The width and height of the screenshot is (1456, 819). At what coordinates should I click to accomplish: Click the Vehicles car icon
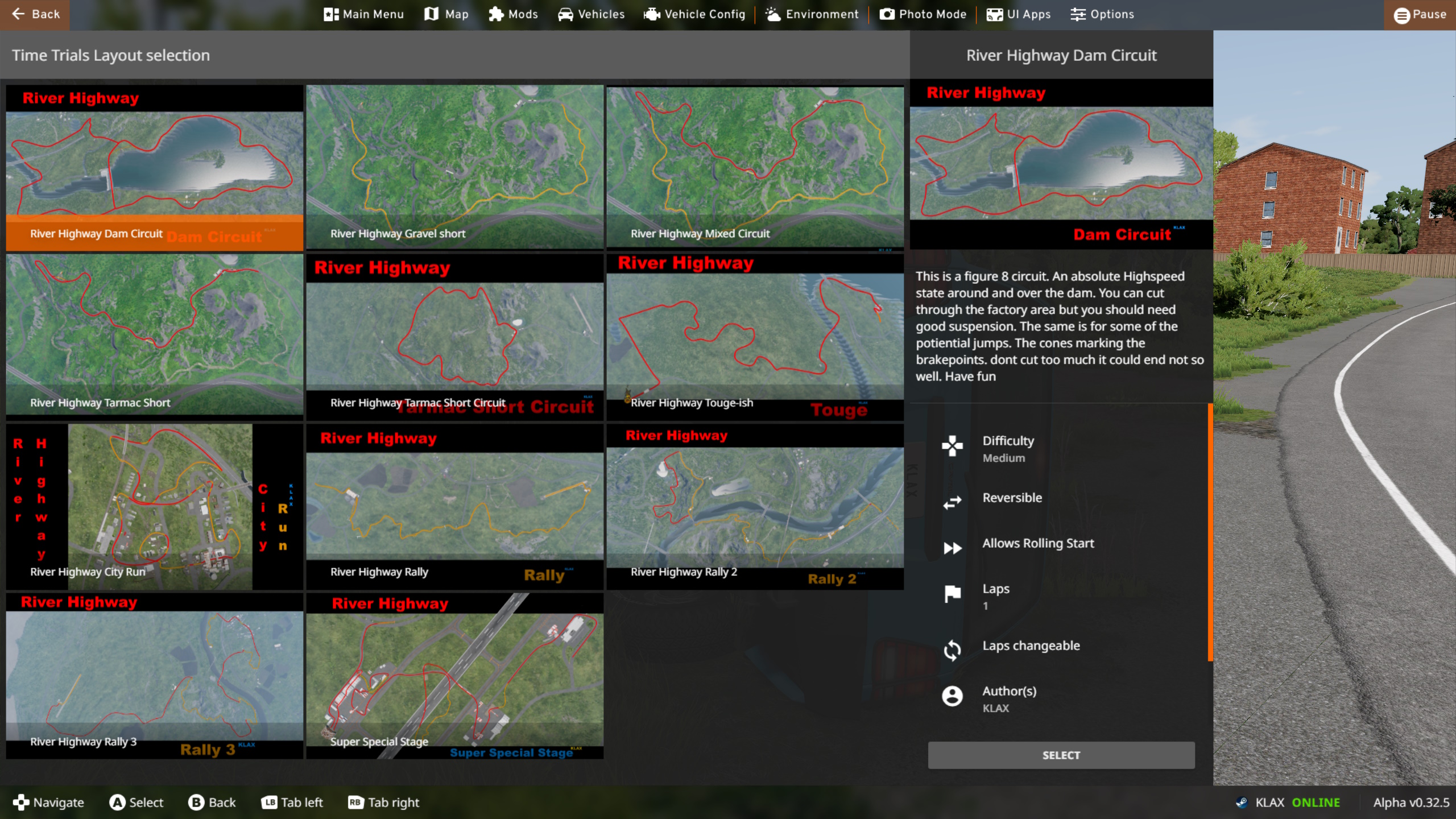tap(565, 14)
